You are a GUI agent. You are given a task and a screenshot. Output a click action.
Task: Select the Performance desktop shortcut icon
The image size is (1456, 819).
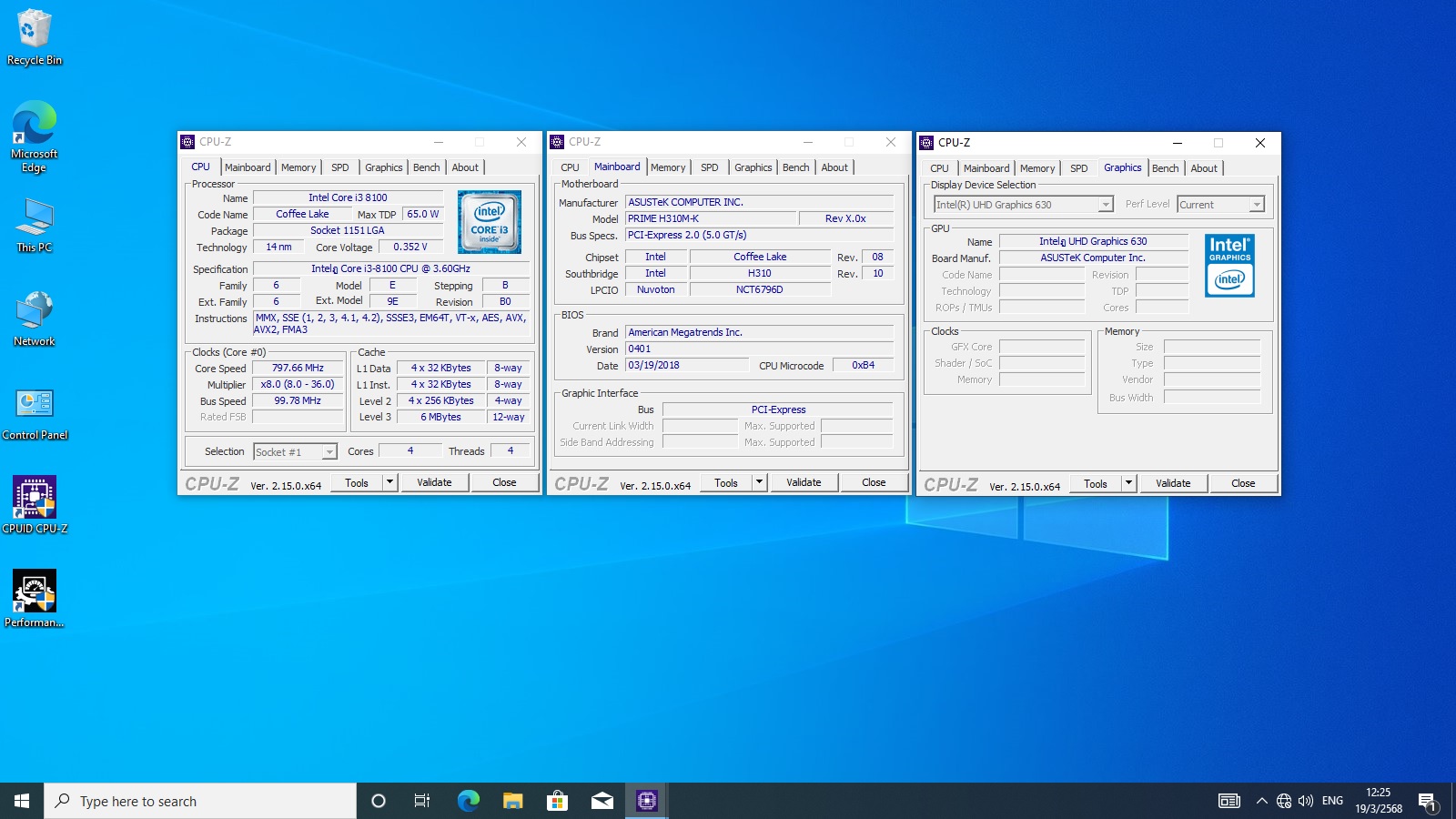(35, 599)
